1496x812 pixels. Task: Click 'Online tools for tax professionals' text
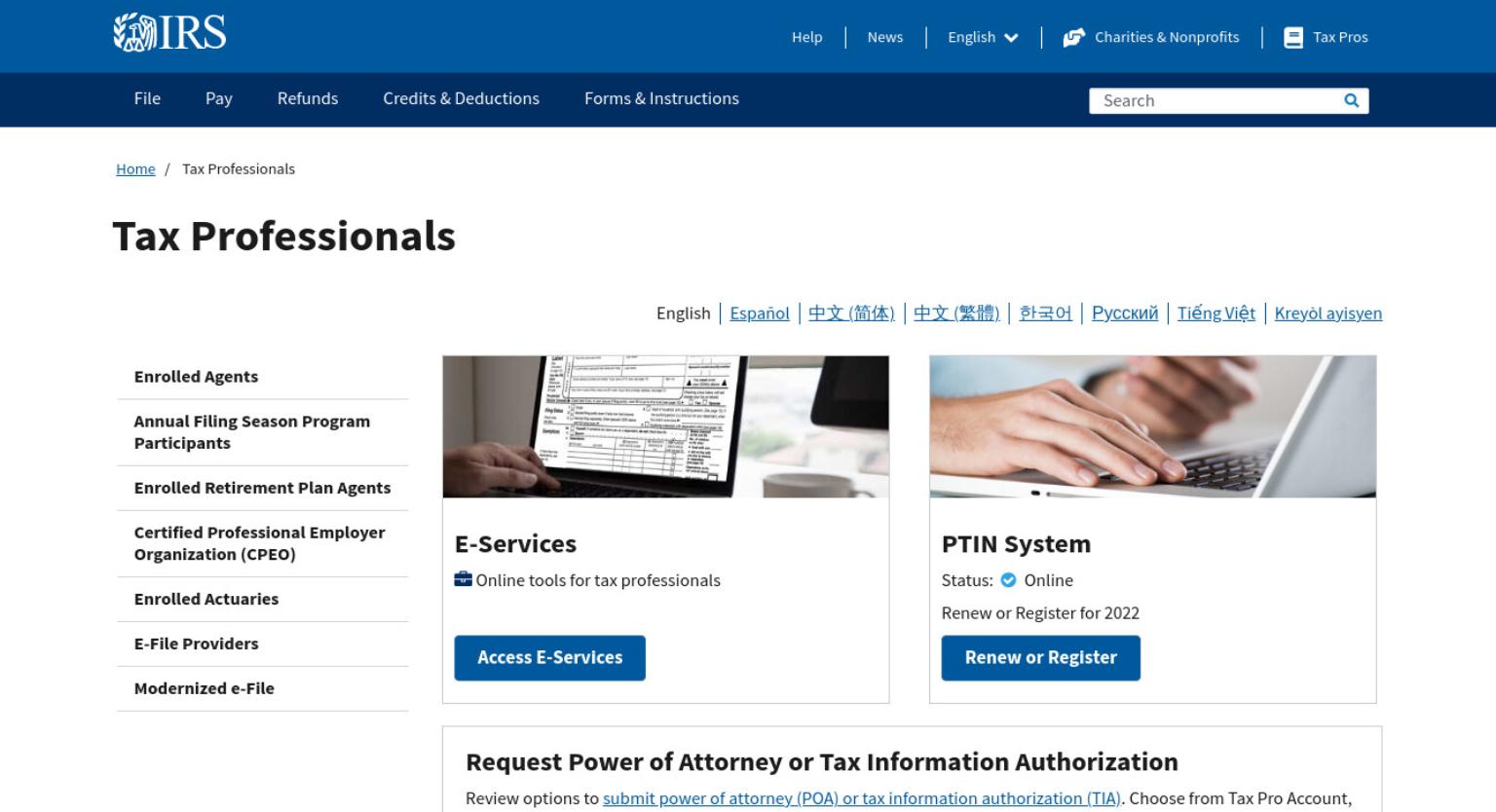click(x=598, y=580)
